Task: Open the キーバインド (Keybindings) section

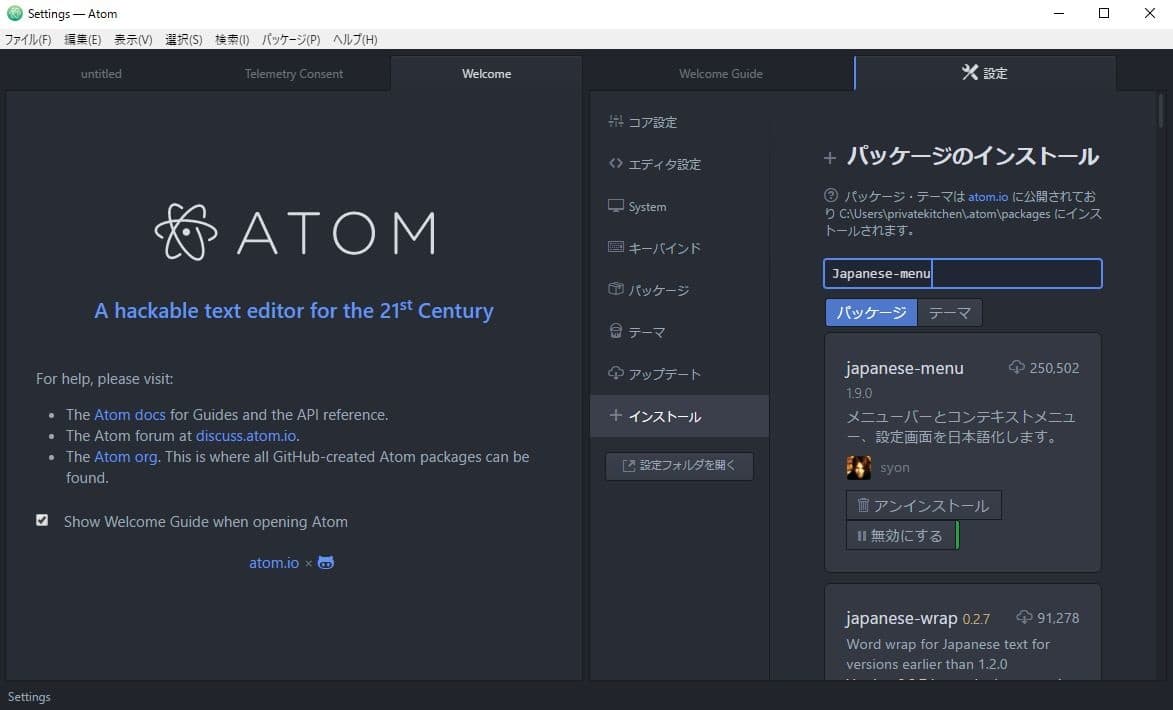Action: (659, 248)
